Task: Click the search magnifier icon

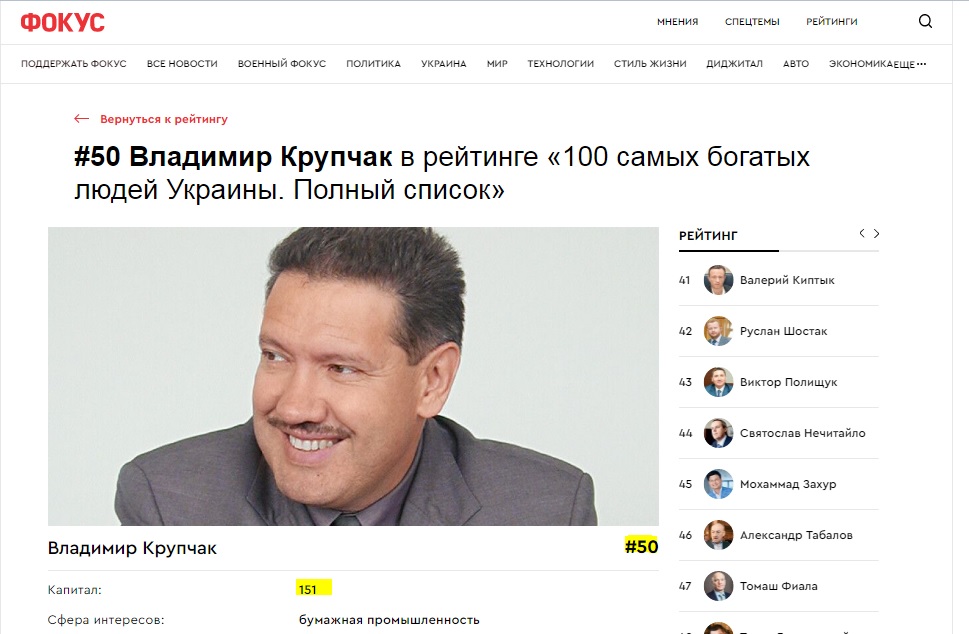Action: 925,22
